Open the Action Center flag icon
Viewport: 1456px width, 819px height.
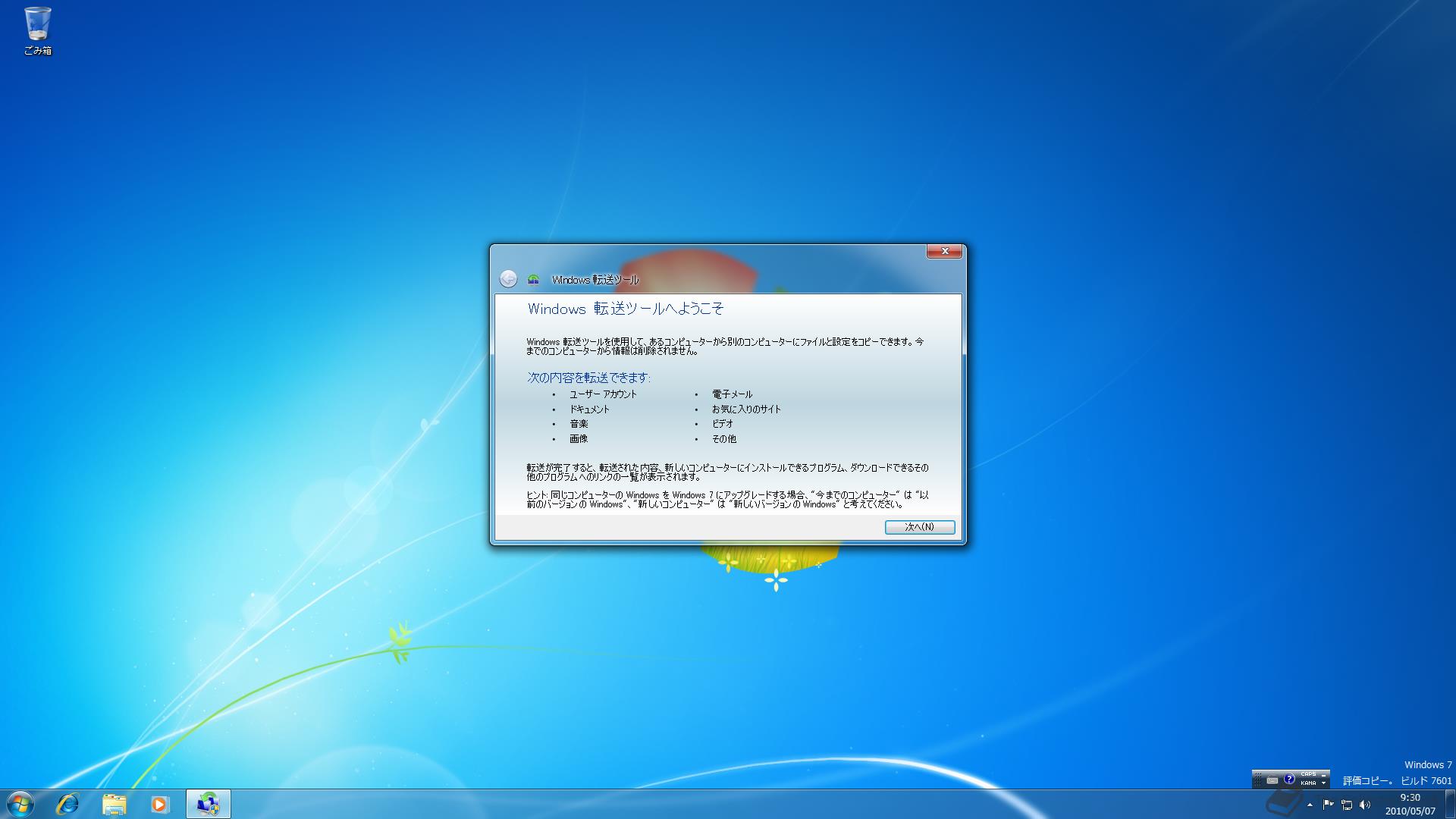pos(1329,805)
